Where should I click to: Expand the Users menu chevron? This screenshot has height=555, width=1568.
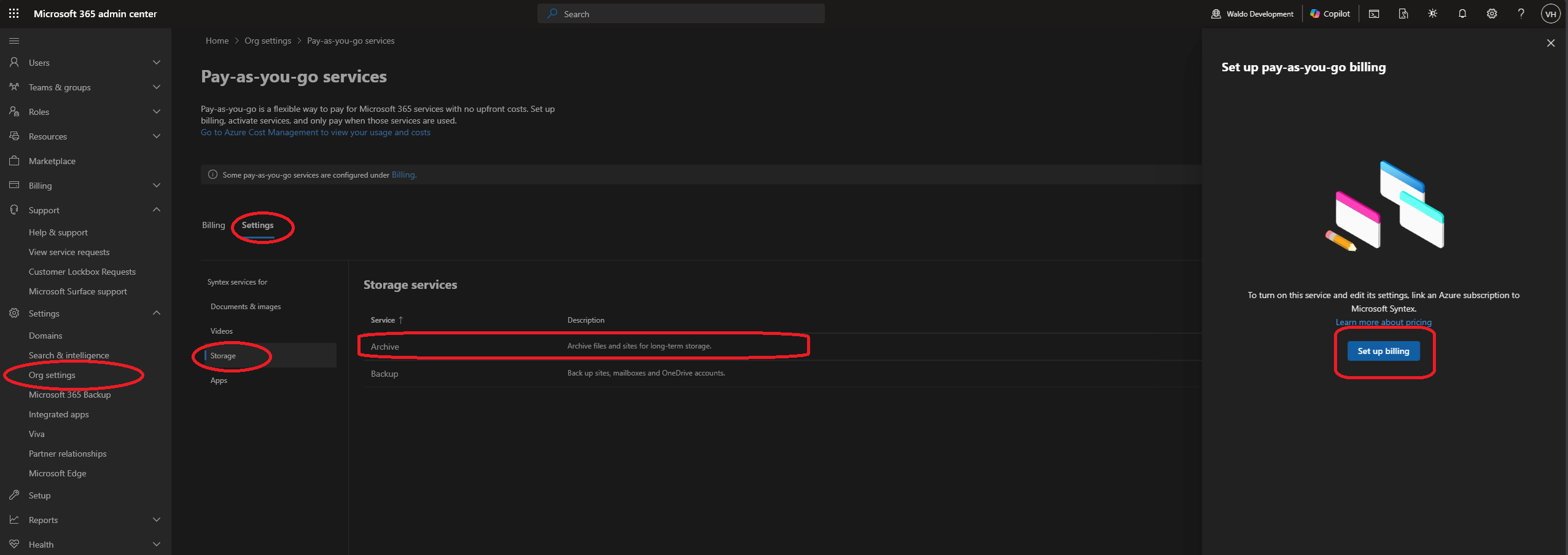tap(157, 62)
